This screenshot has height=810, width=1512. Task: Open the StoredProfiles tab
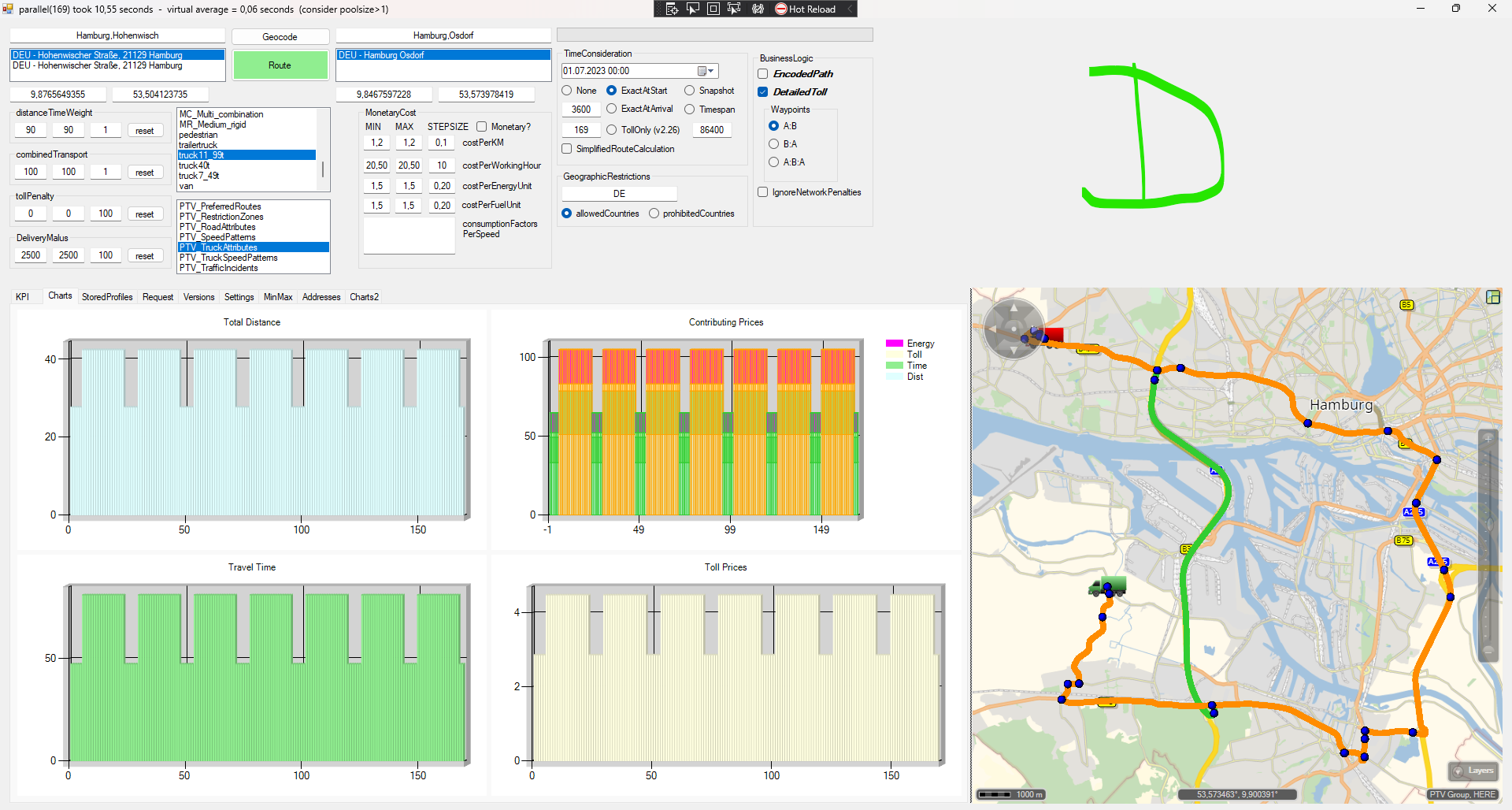pos(107,297)
